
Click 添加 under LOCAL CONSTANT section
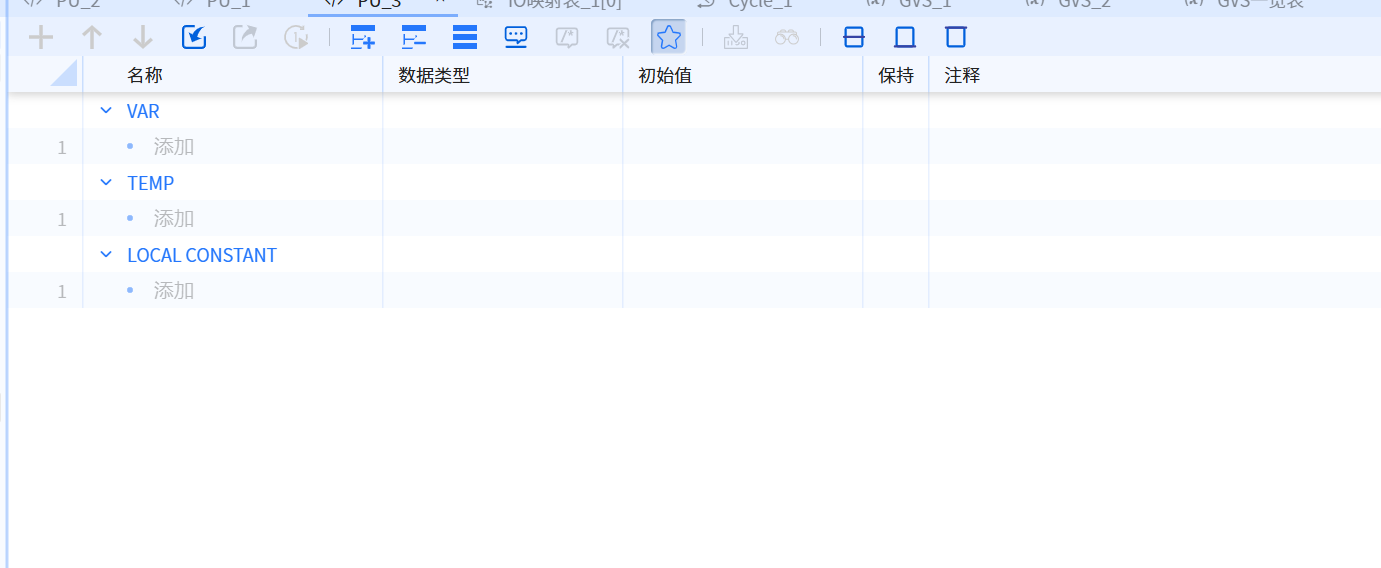[x=173, y=291]
